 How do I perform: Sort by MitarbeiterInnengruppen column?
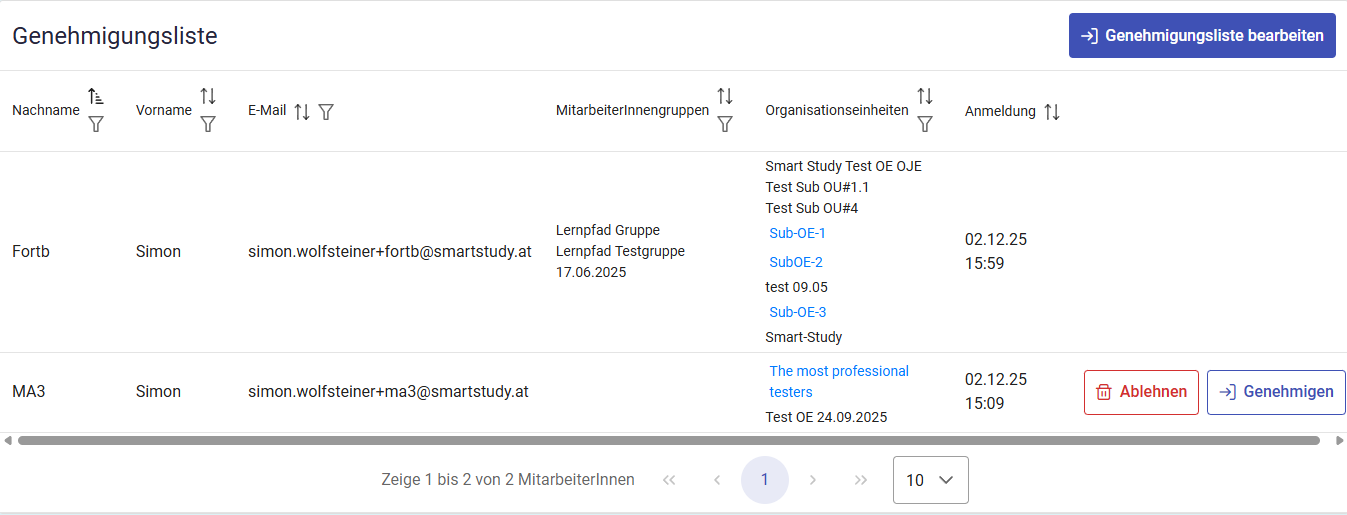click(725, 96)
